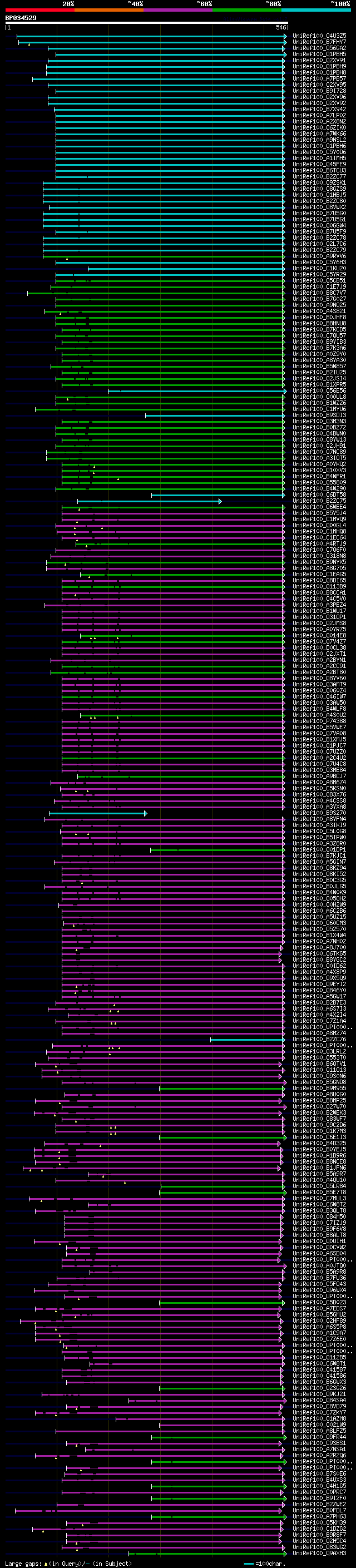Select label UniRef100_Q9AXH3
The image size is (356, 1568).
319,1555
